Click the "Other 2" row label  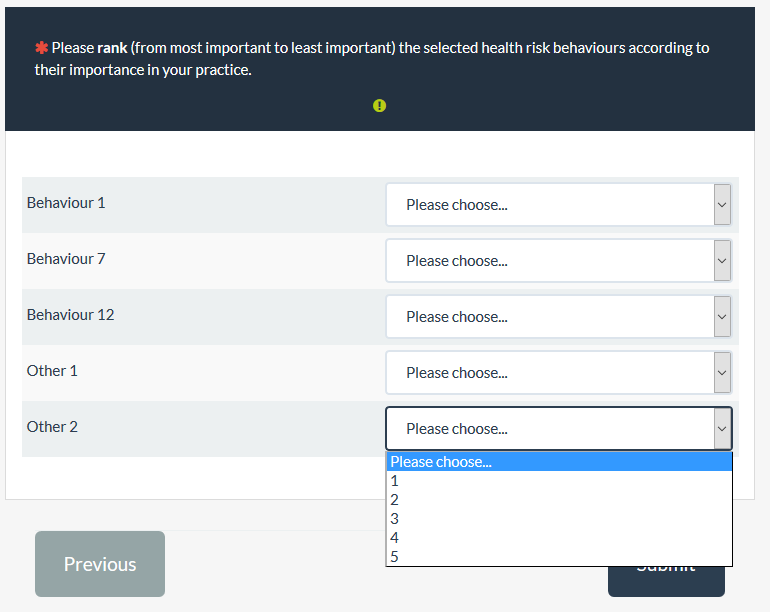52,427
